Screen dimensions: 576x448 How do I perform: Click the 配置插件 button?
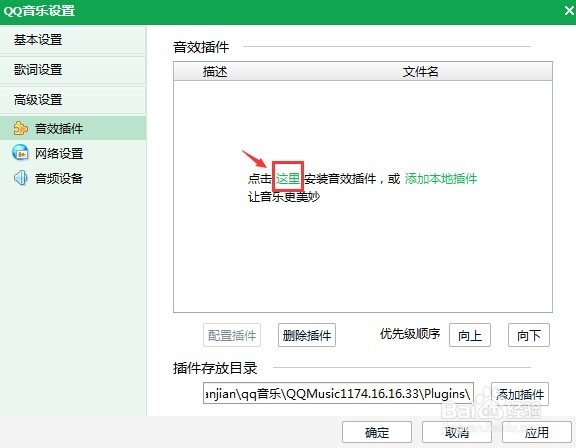[x=232, y=335]
